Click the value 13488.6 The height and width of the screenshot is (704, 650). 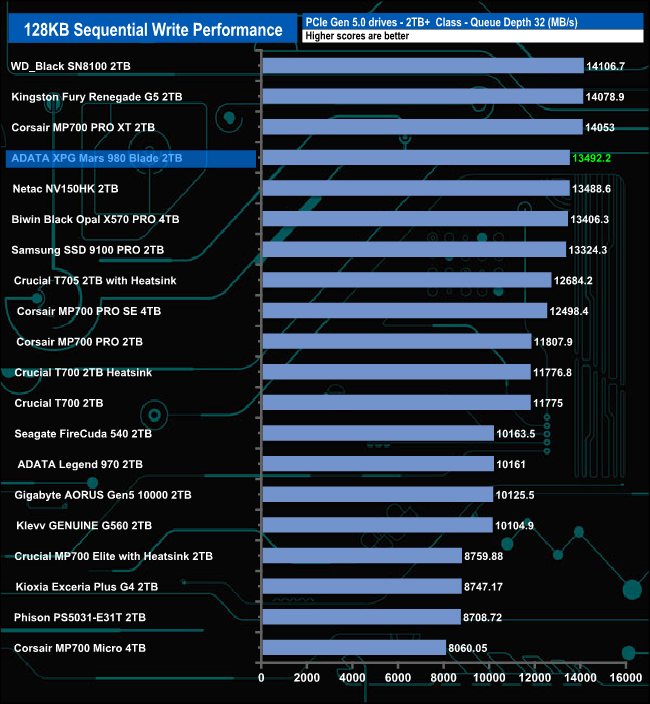click(591, 189)
